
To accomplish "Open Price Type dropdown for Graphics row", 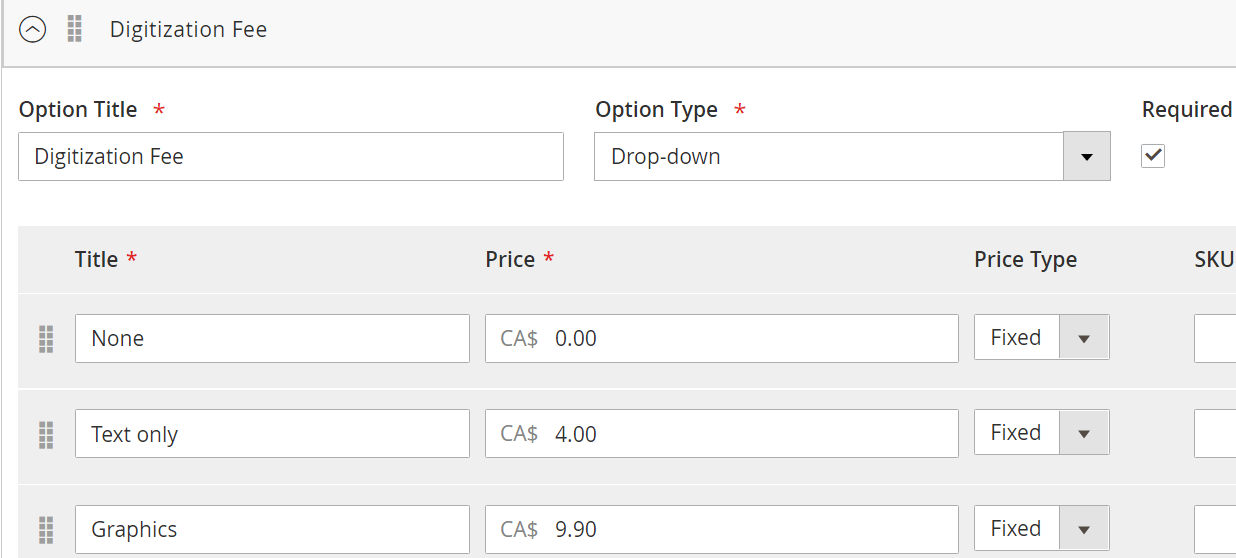I will coord(1041,529).
